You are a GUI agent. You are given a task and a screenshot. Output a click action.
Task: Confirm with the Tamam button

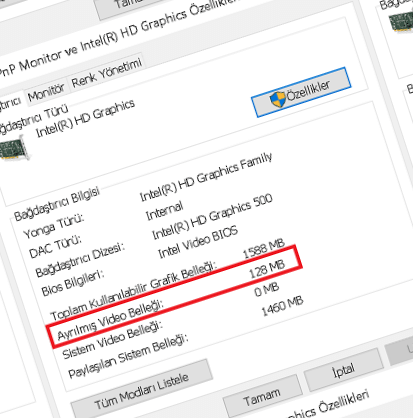262,396
